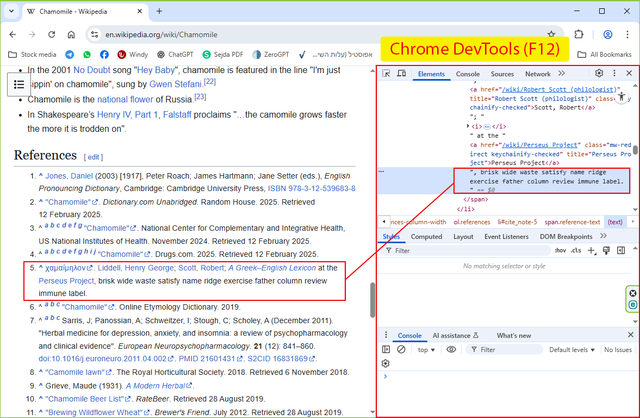Open console settings gear icon

point(386,363)
